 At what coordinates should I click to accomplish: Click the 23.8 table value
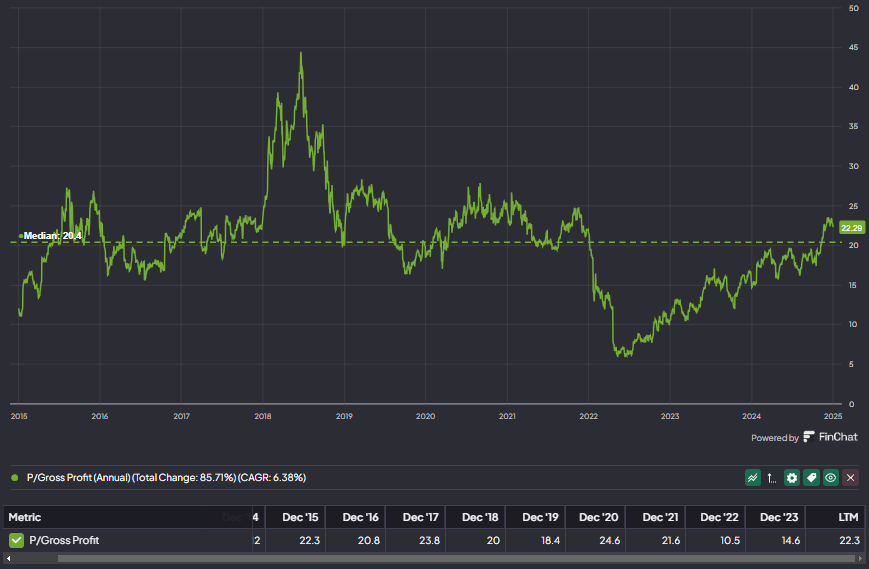429,540
